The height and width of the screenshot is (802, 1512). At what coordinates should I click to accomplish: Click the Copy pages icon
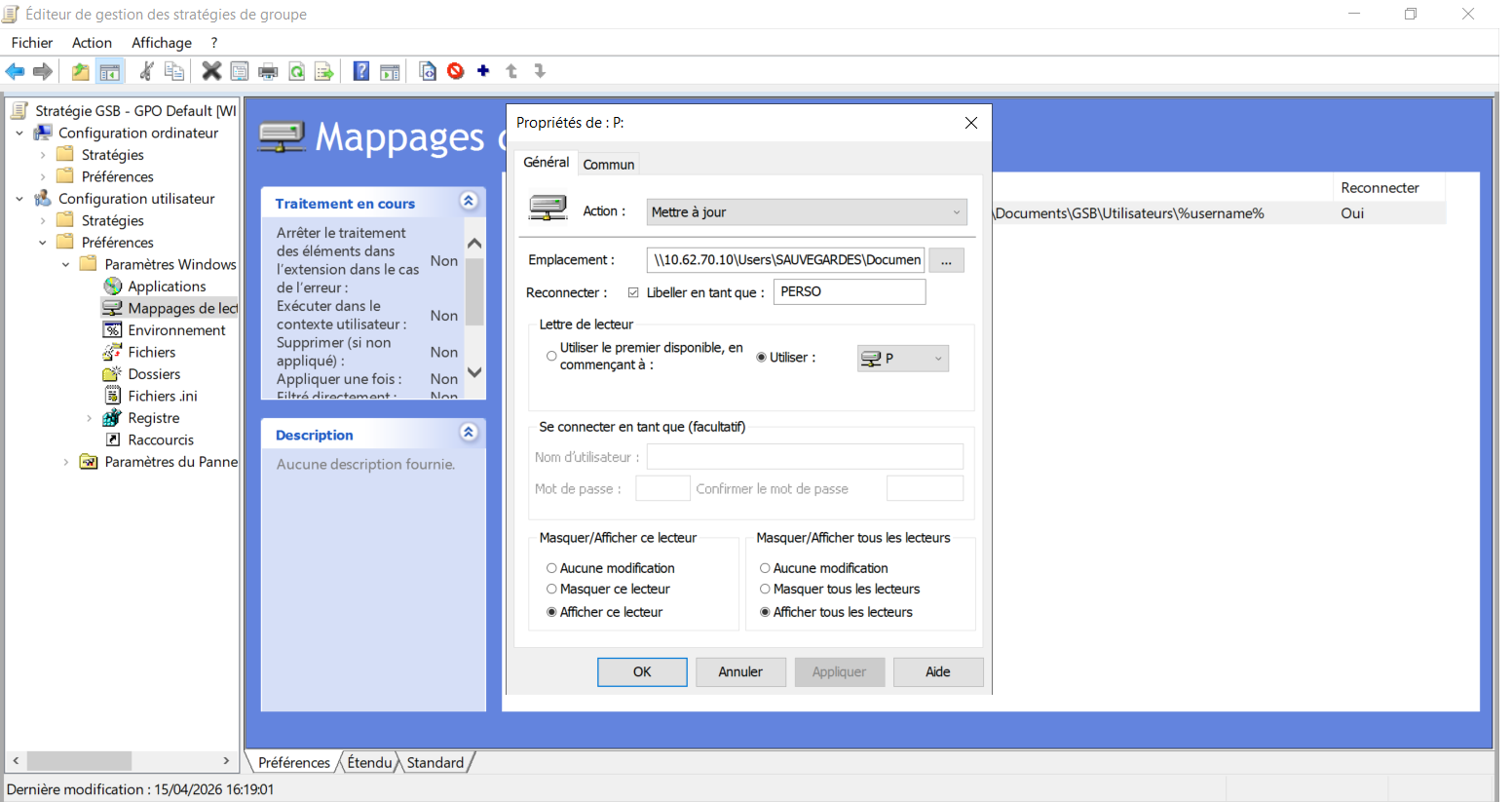174,71
